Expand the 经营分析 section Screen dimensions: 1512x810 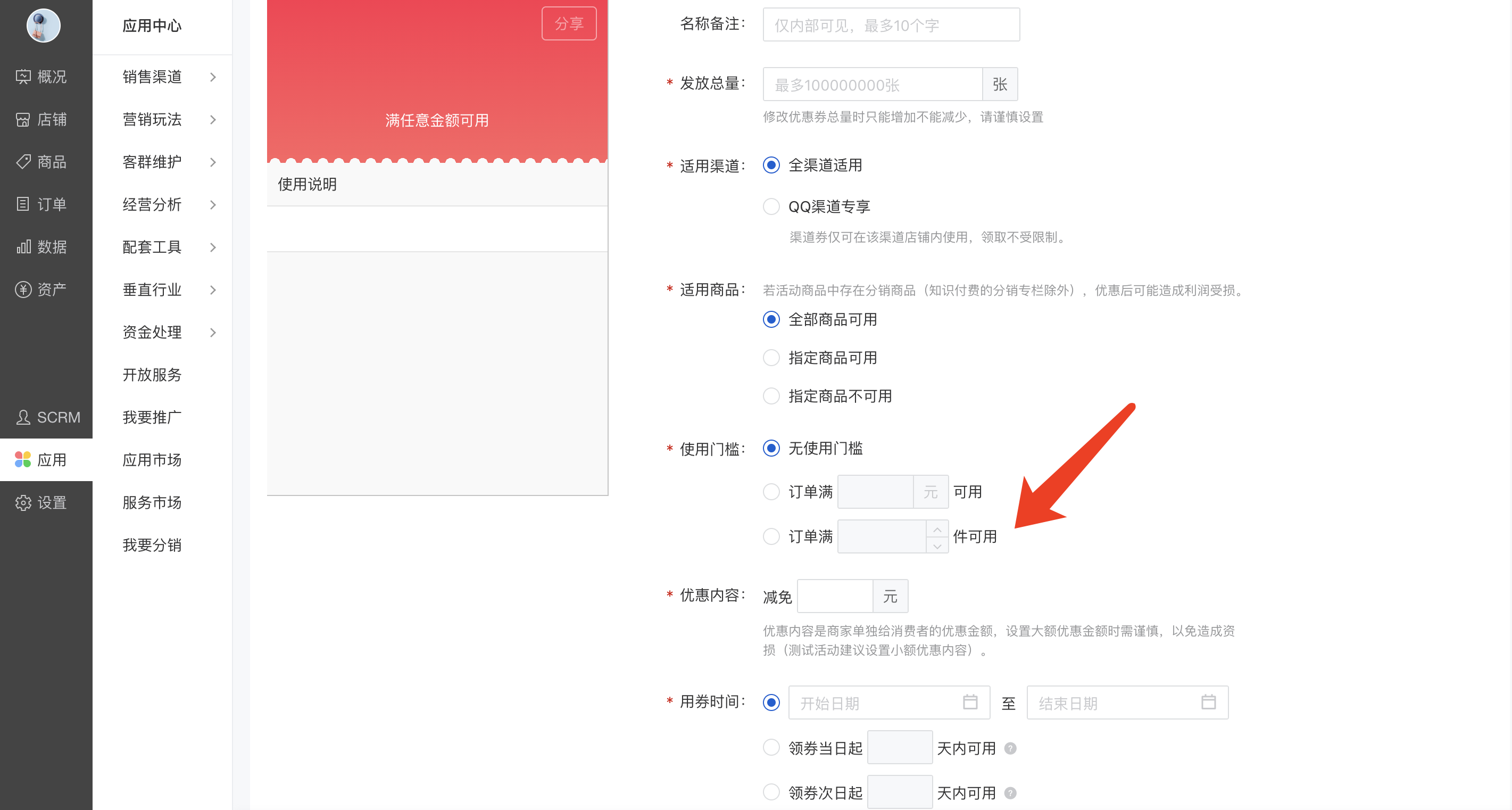pos(213,205)
